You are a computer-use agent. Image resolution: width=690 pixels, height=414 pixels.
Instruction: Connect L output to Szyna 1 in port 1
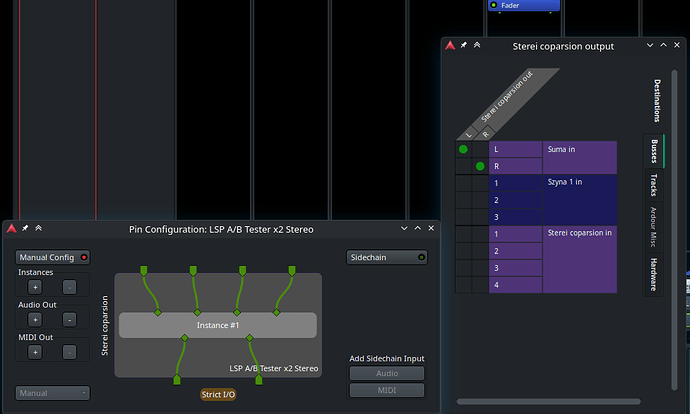pyautogui.click(x=463, y=183)
